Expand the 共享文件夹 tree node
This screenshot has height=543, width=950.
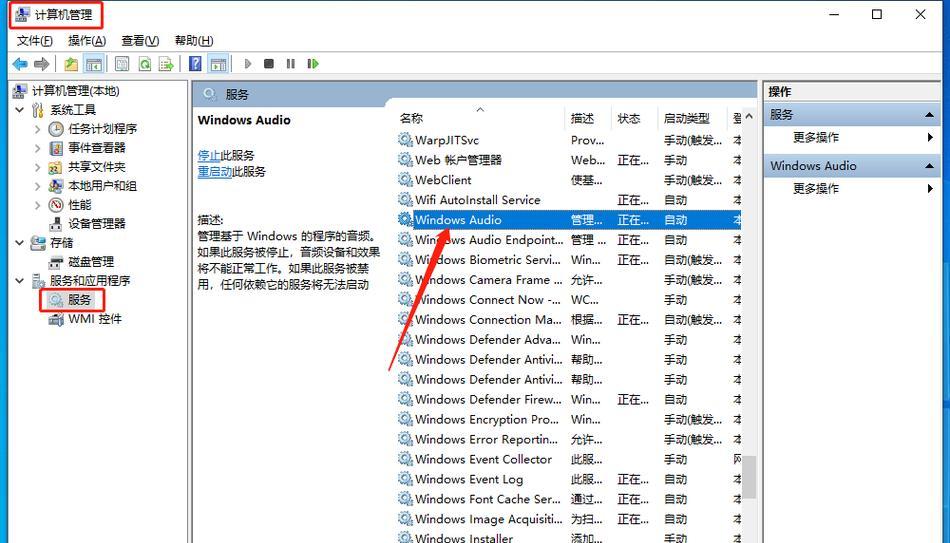(x=38, y=167)
